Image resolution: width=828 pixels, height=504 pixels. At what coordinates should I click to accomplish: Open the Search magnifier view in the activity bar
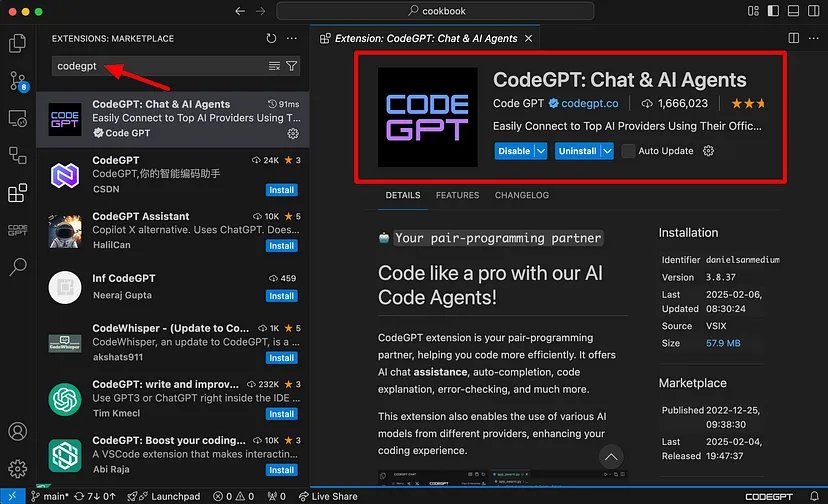(17, 267)
